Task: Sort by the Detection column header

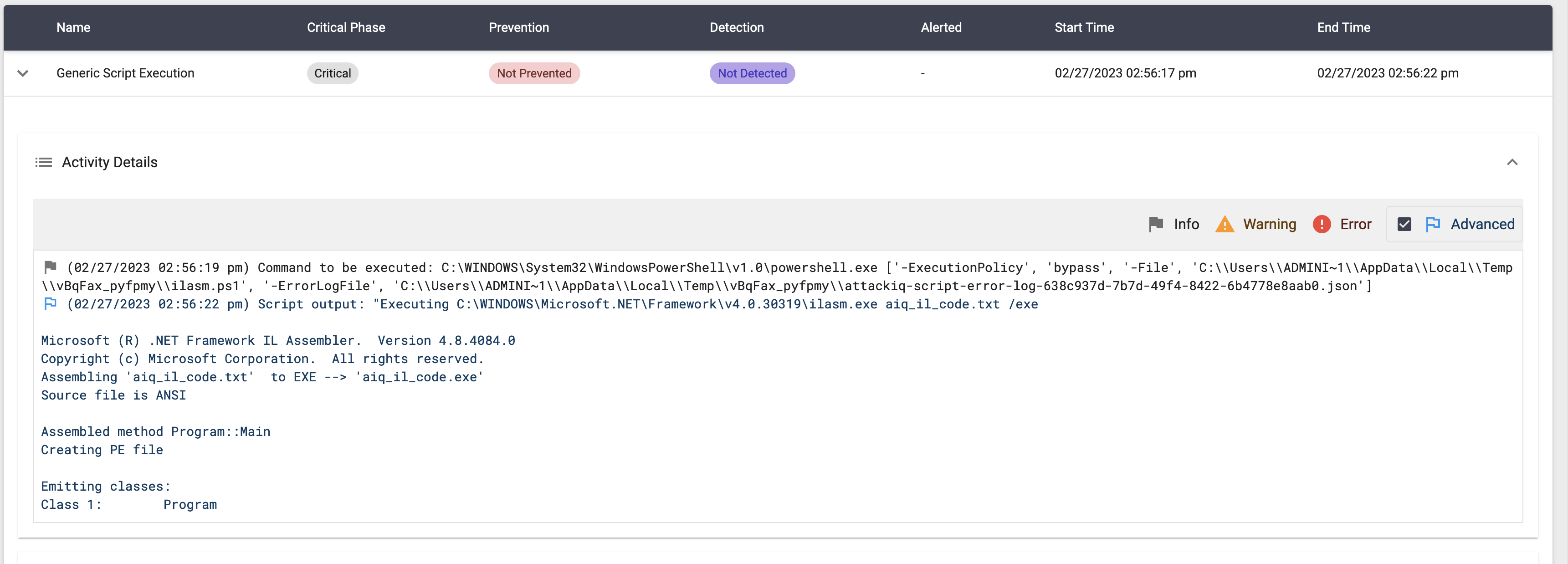Action: (x=736, y=27)
